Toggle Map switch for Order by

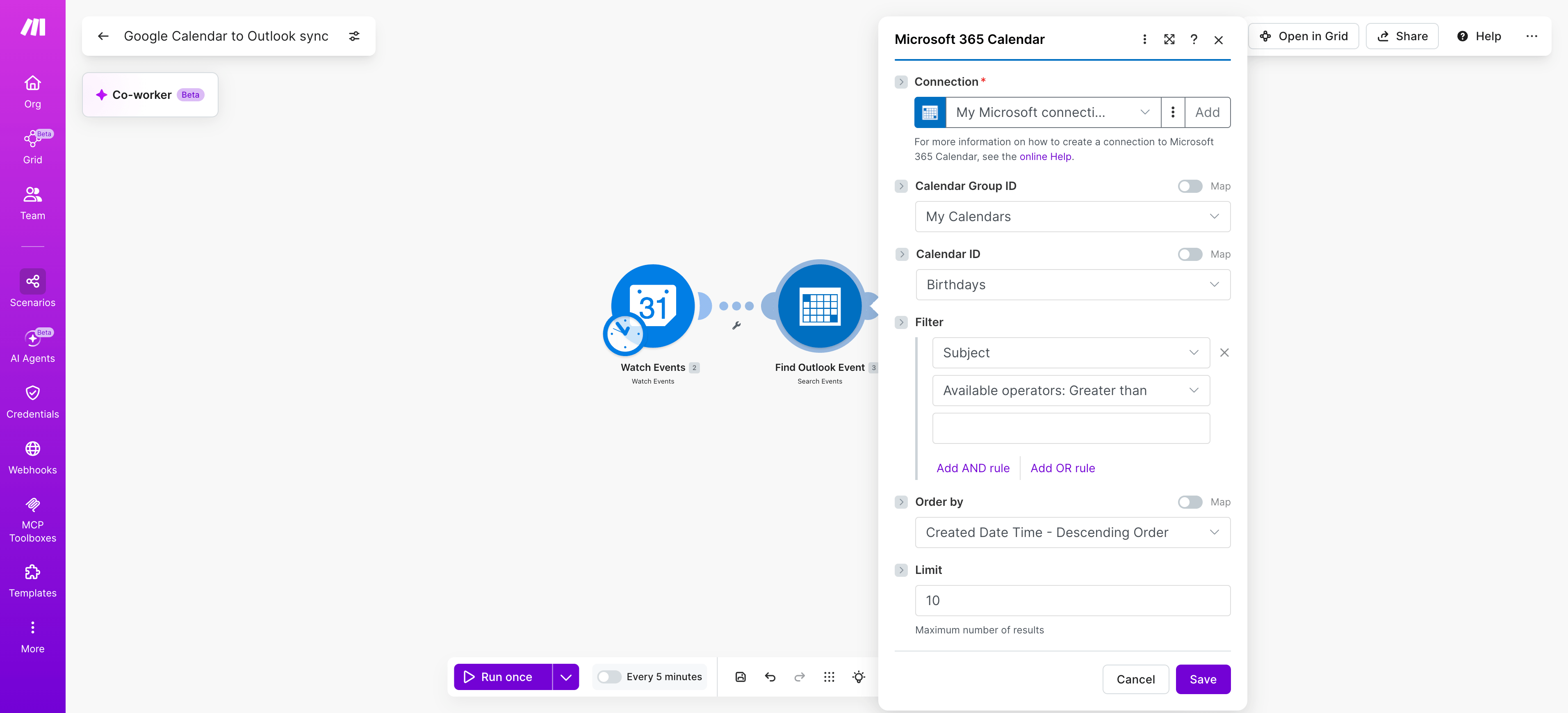pos(1190,502)
